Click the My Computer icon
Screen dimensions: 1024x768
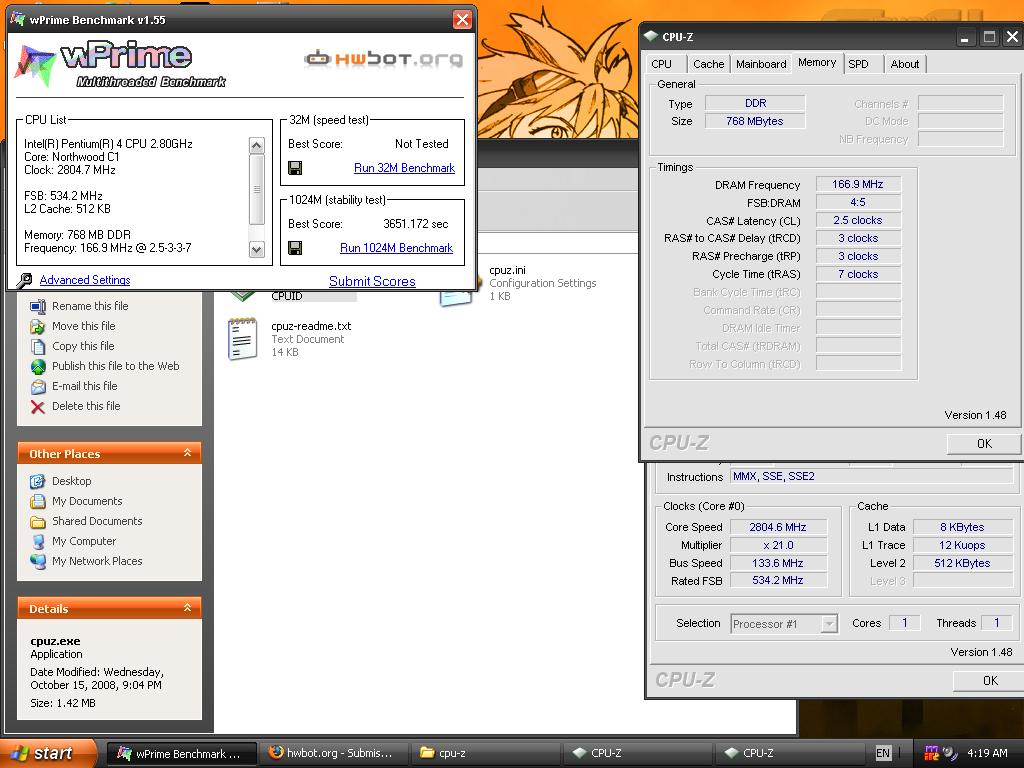pyautogui.click(x=38, y=541)
